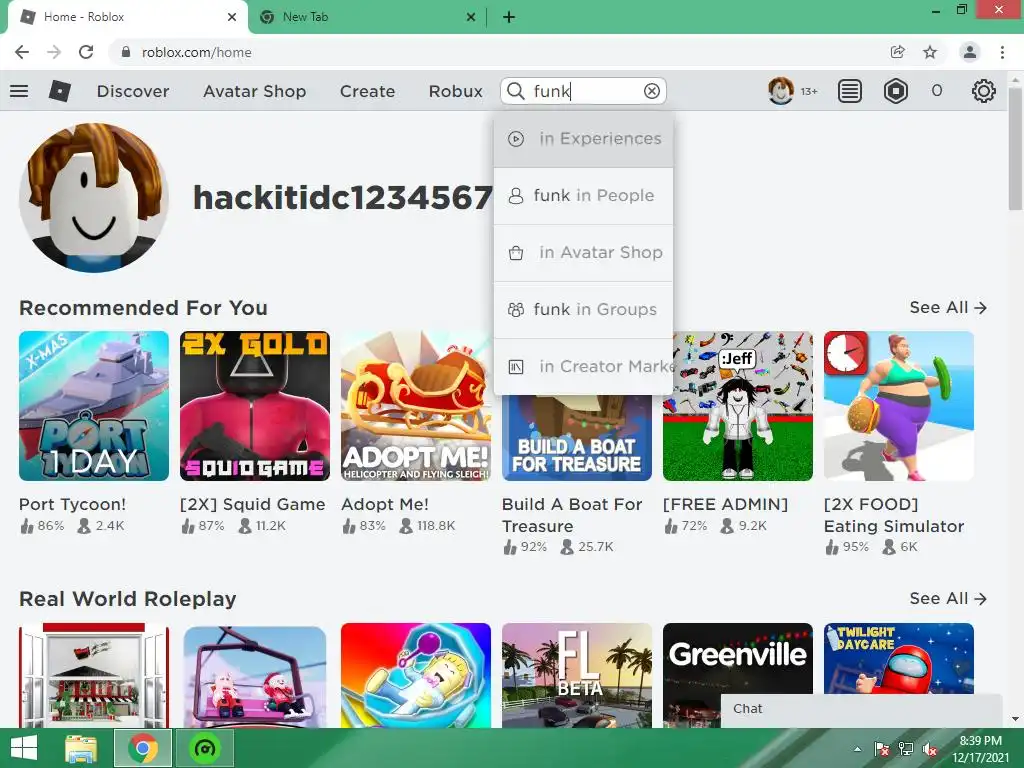Open Avatar Shop in navbar
Screen dimensions: 1024x768
(x=255, y=91)
